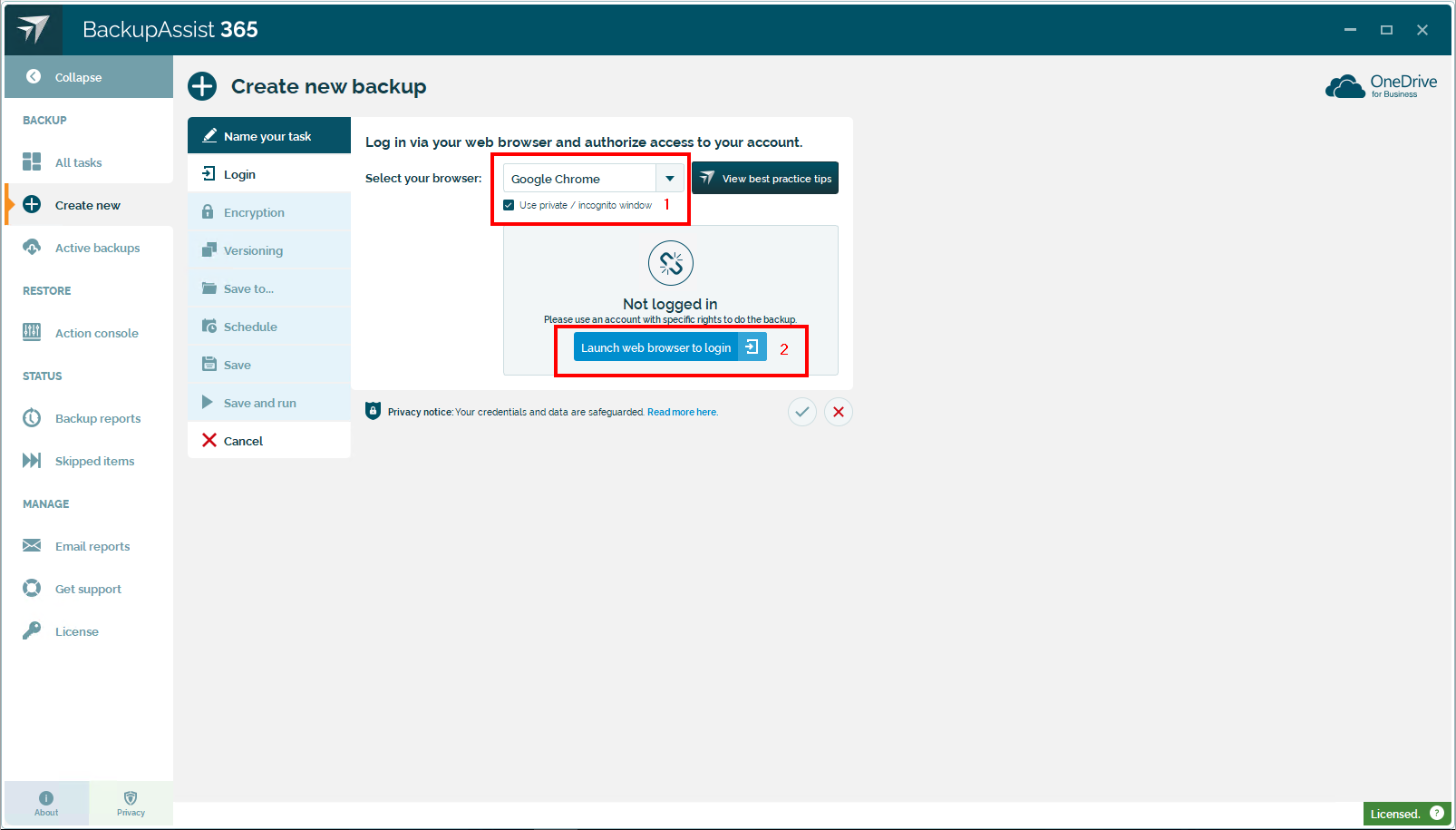The height and width of the screenshot is (830, 1456).
Task: Open the Get support page
Action: click(89, 589)
